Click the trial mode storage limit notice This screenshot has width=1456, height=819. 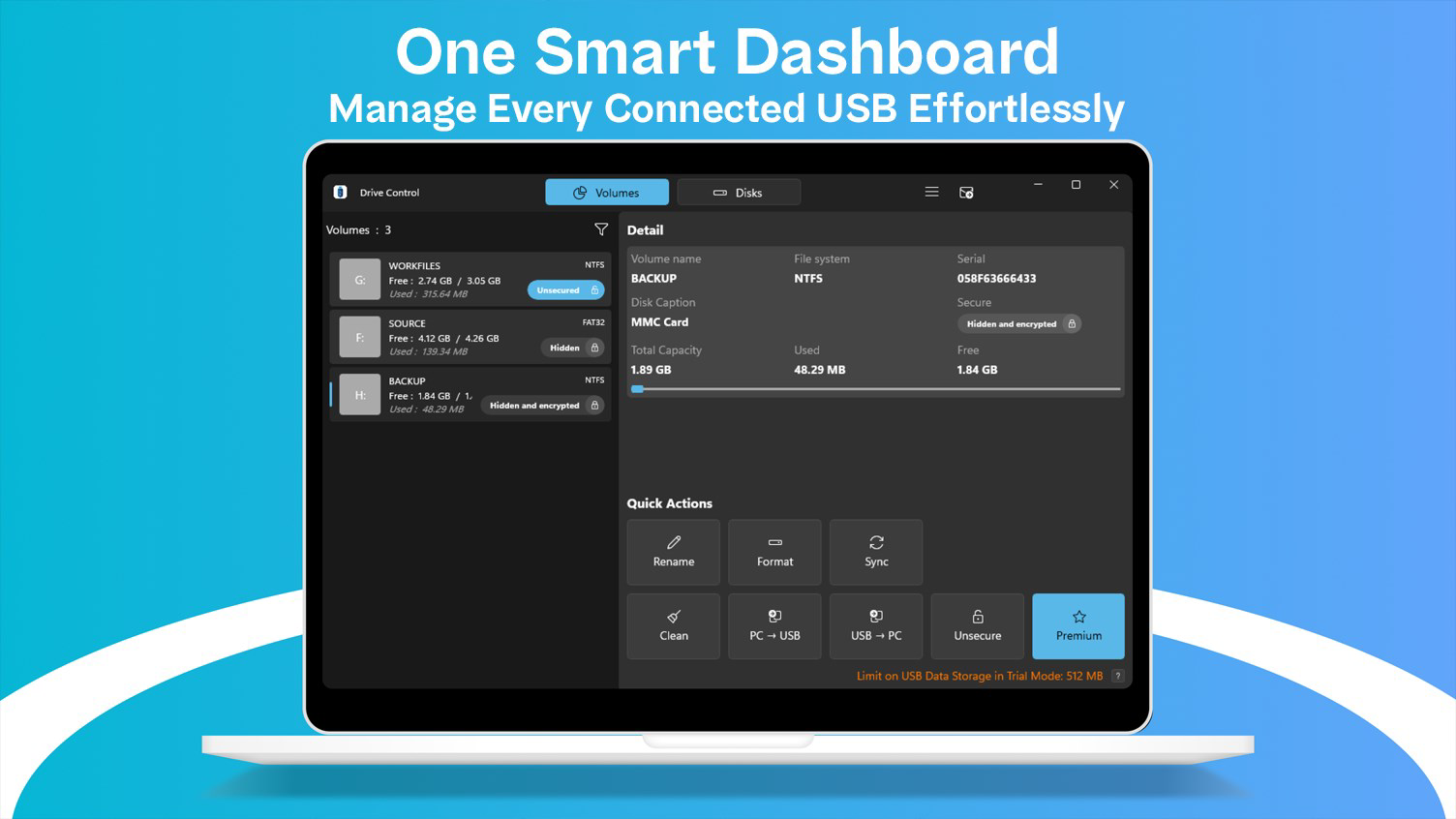tap(980, 676)
